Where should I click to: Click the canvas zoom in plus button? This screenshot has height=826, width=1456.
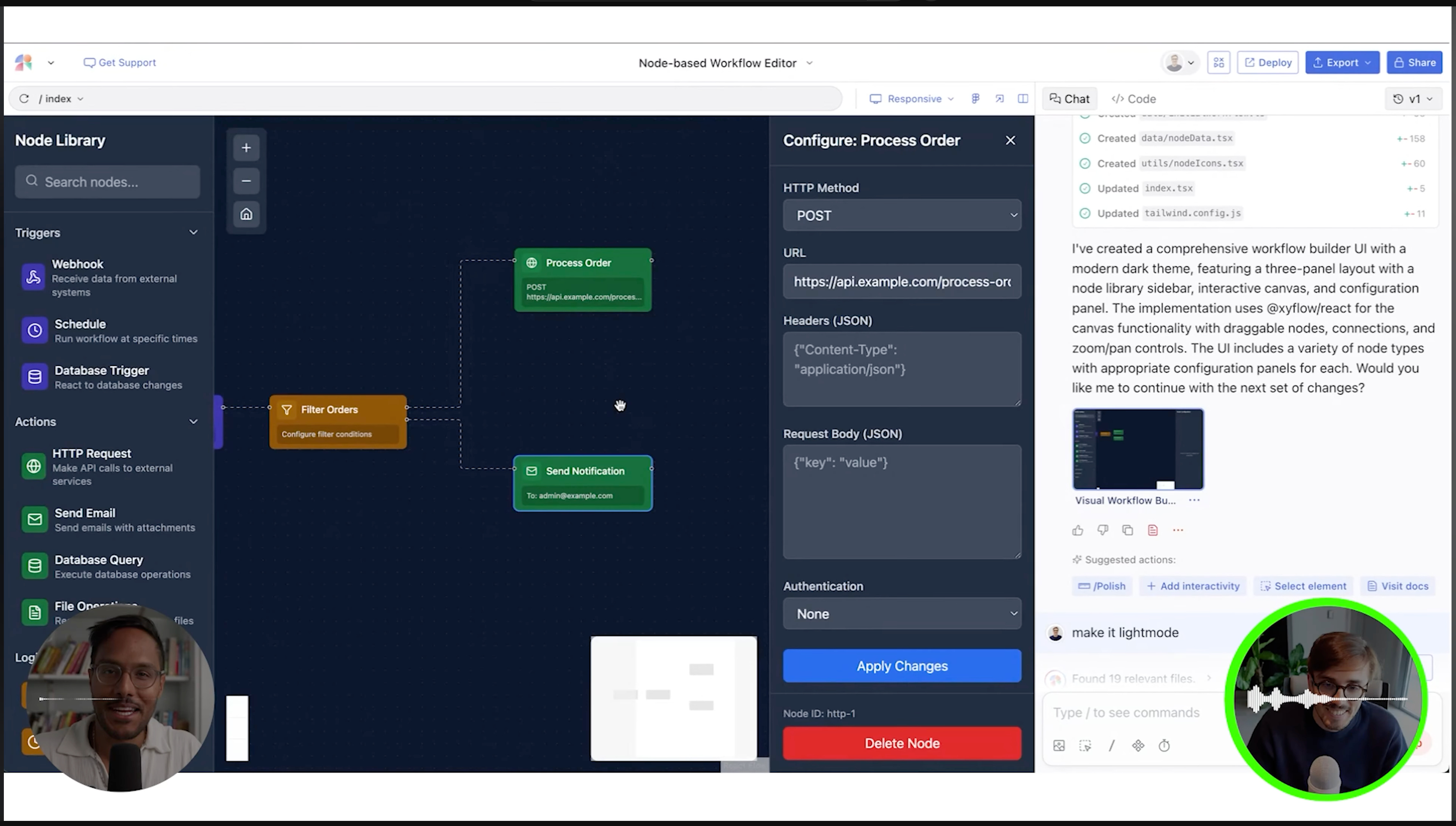[x=246, y=147]
